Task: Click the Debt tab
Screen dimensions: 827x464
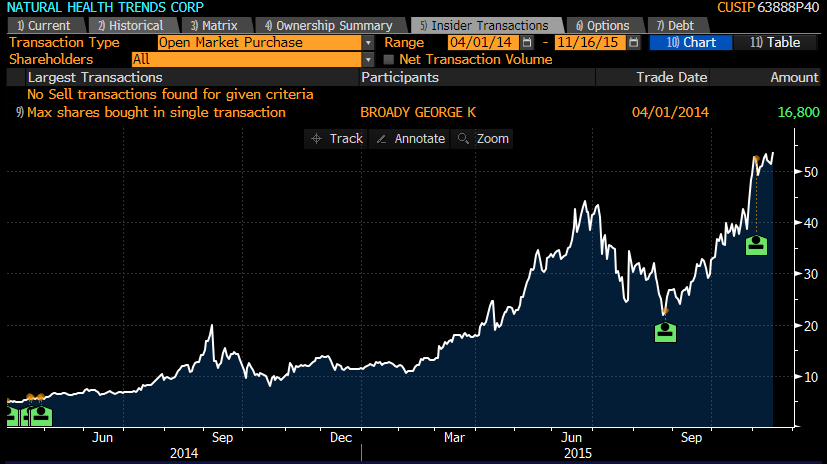Action: 676,25
